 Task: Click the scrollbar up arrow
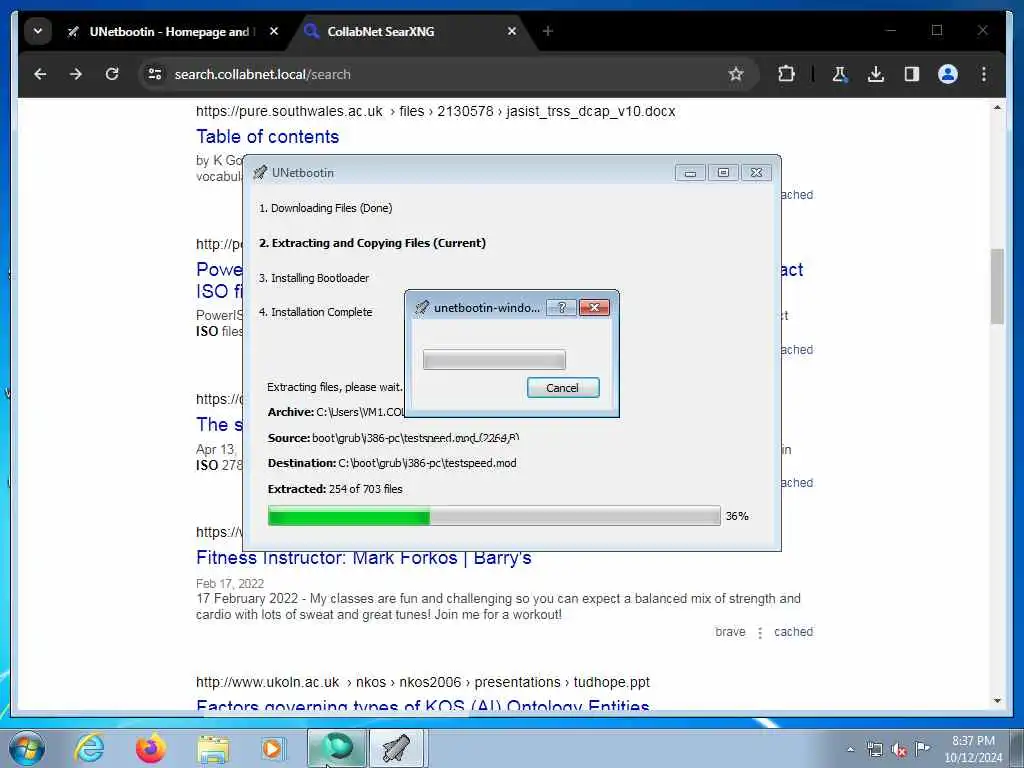pyautogui.click(x=997, y=108)
